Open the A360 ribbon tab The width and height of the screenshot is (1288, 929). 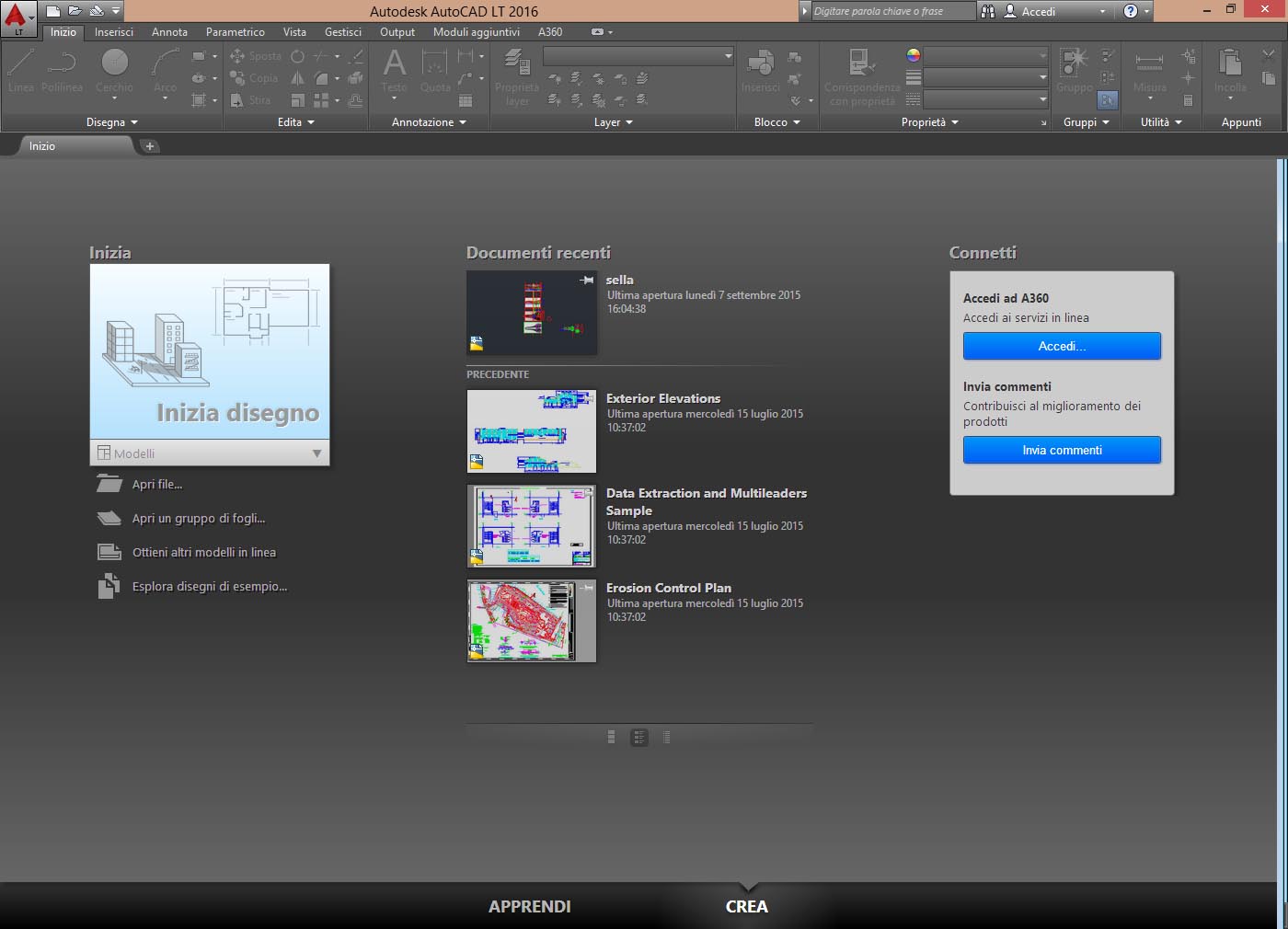[550, 31]
